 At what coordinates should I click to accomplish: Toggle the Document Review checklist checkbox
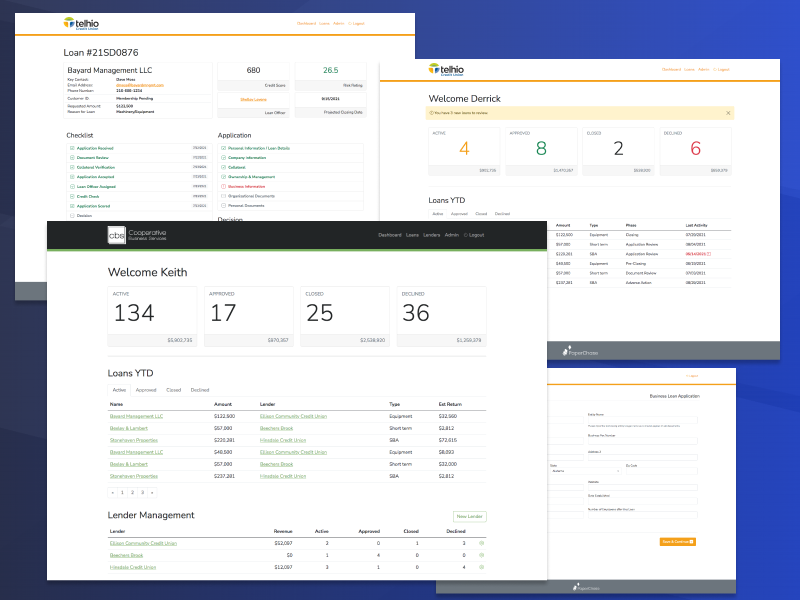72,158
